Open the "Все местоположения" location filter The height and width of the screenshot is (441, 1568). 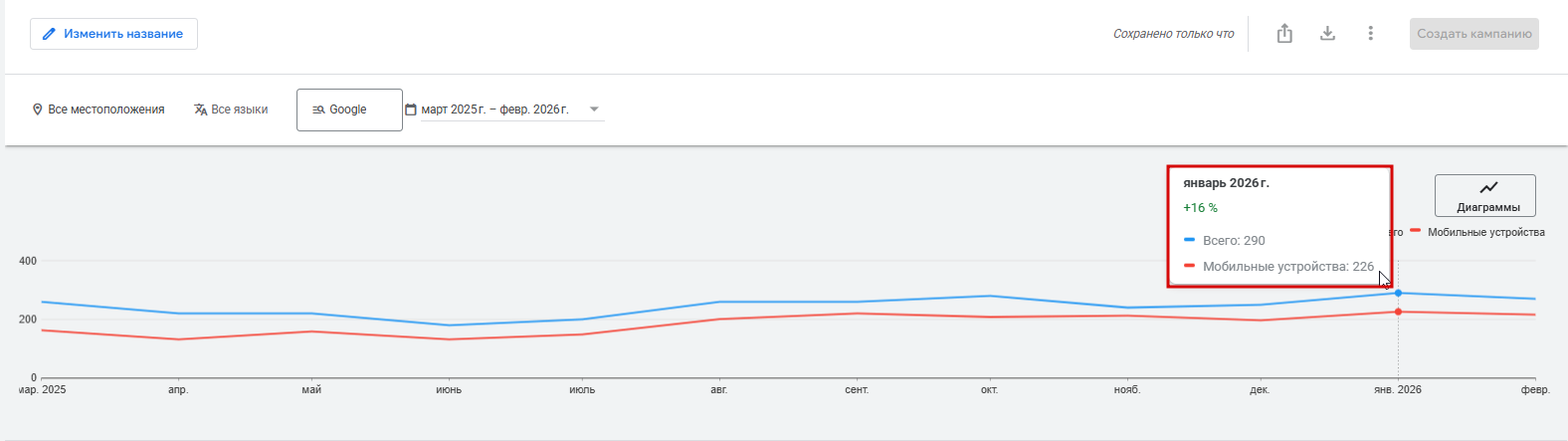(x=105, y=110)
